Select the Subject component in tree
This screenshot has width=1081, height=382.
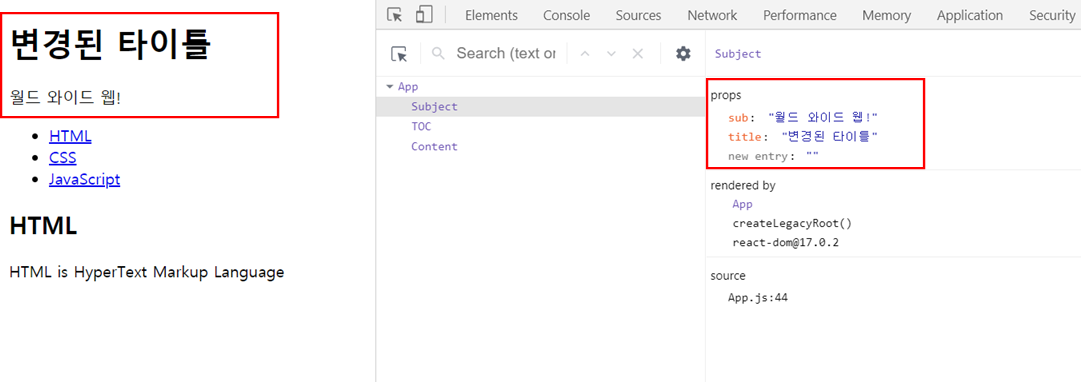[434, 107]
